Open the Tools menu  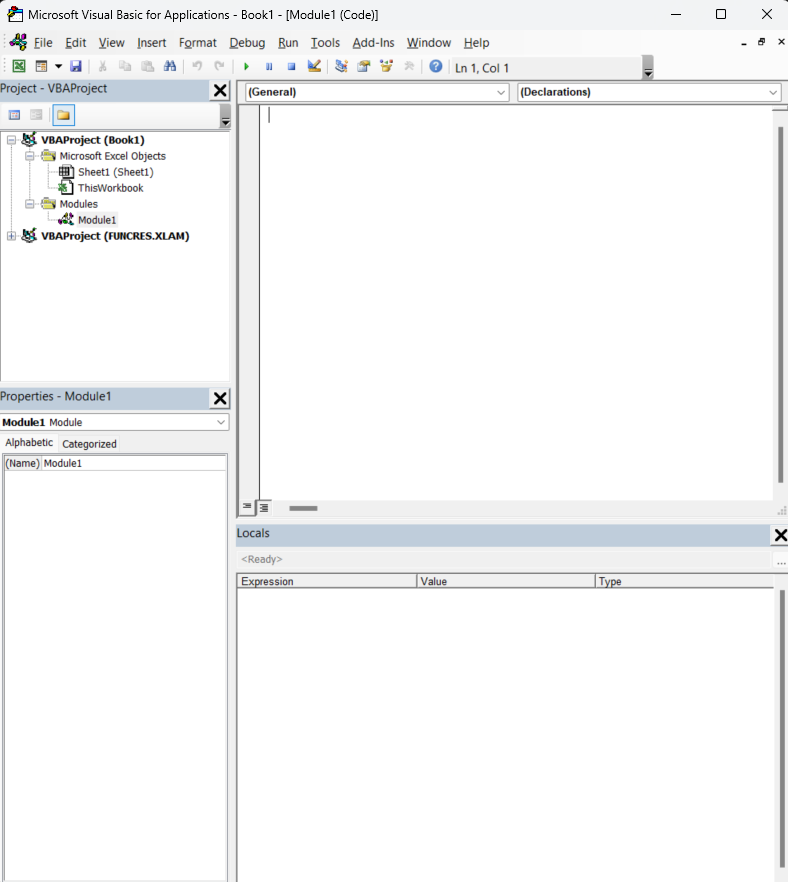[x=325, y=43]
